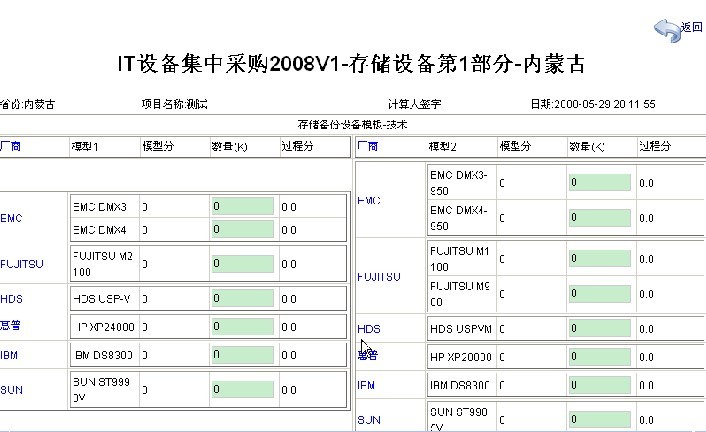Click the 厂商 header in the 模型2 table

pyautogui.click(x=367, y=146)
